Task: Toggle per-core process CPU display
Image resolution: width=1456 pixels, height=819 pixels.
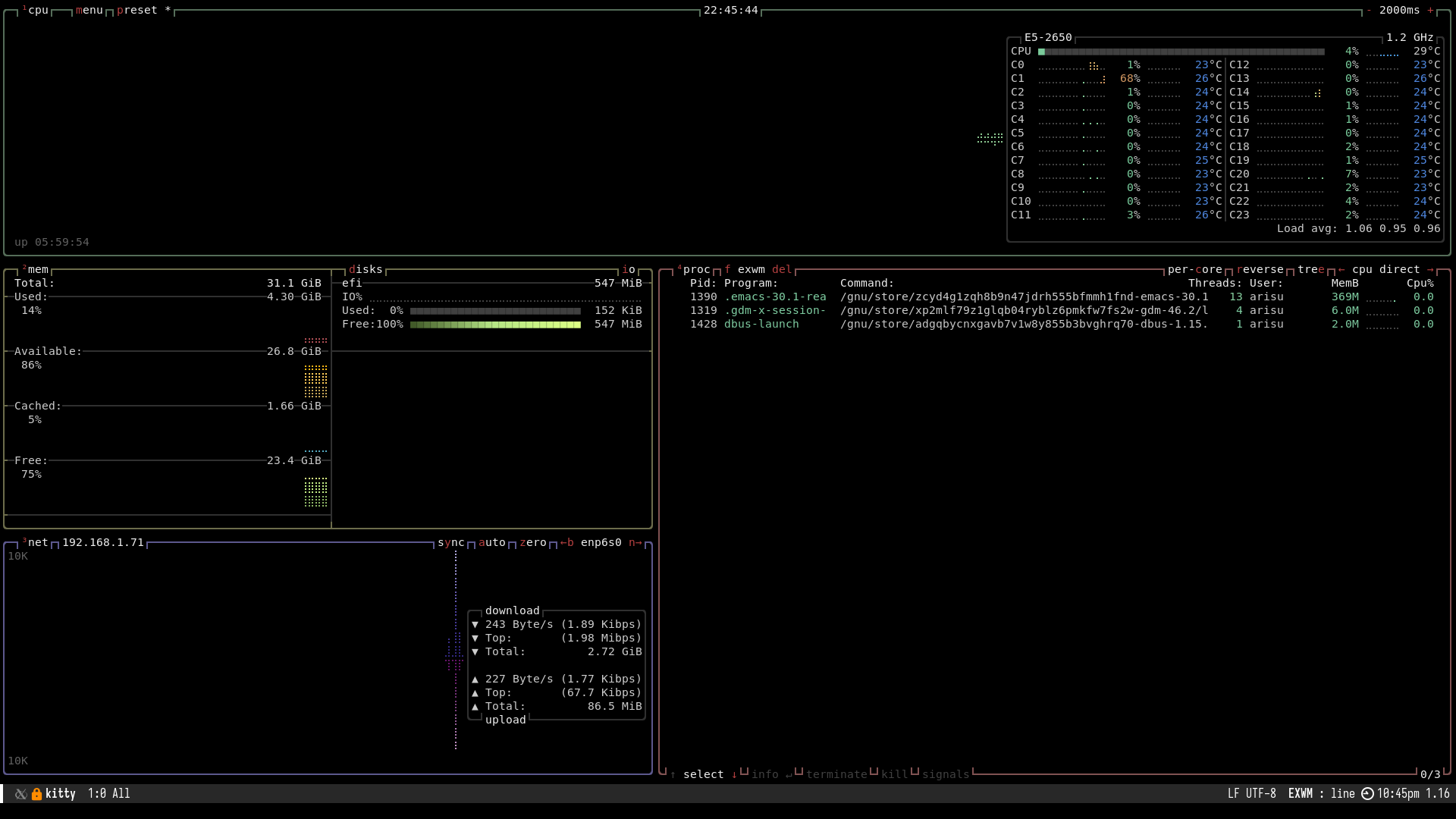Action: (1194, 269)
